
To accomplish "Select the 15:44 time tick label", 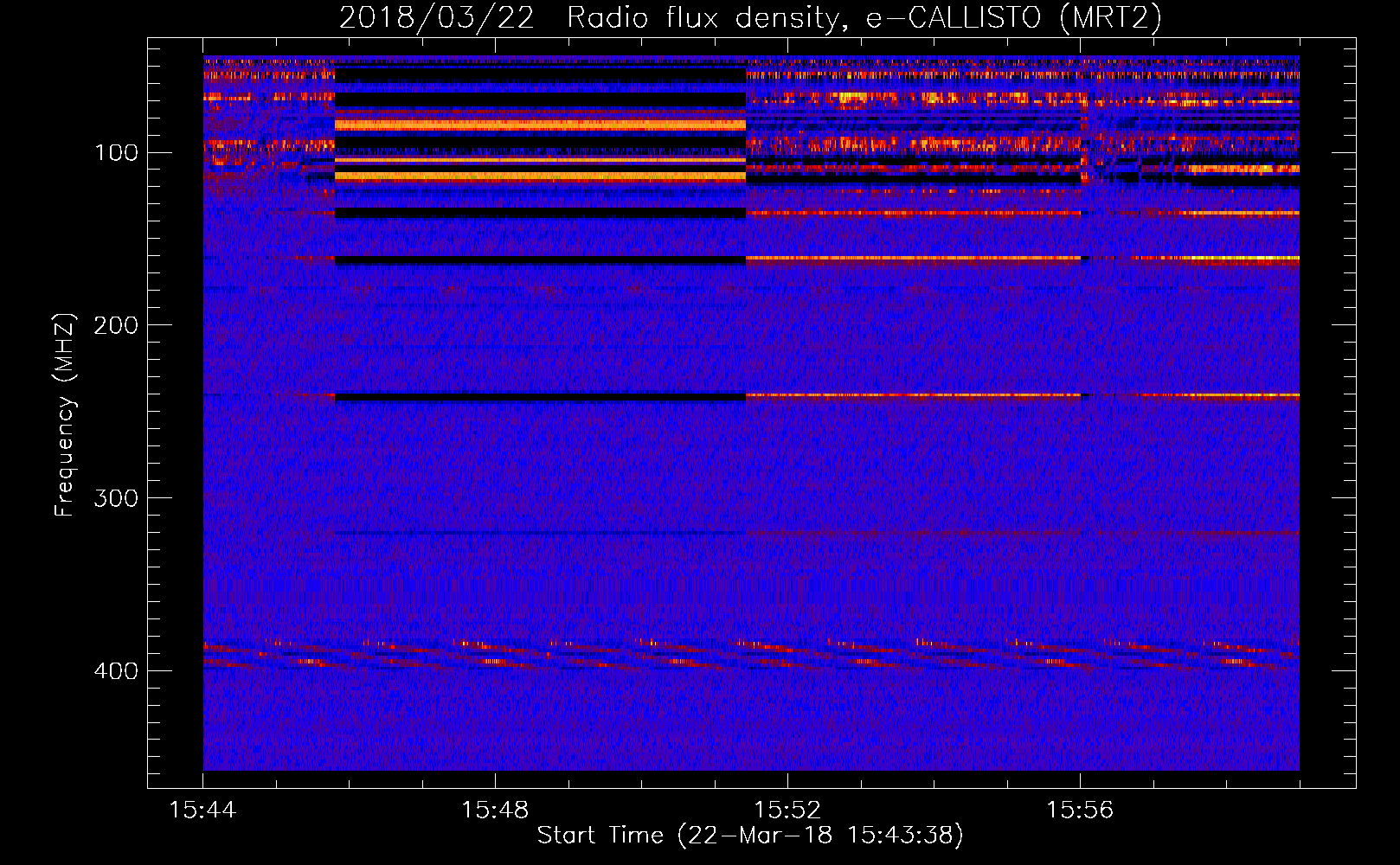I will click(x=202, y=811).
